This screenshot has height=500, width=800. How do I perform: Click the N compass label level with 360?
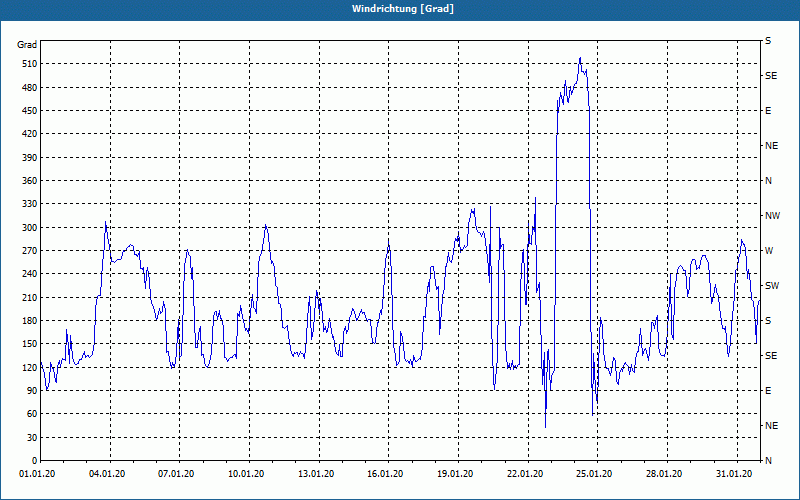click(768, 181)
